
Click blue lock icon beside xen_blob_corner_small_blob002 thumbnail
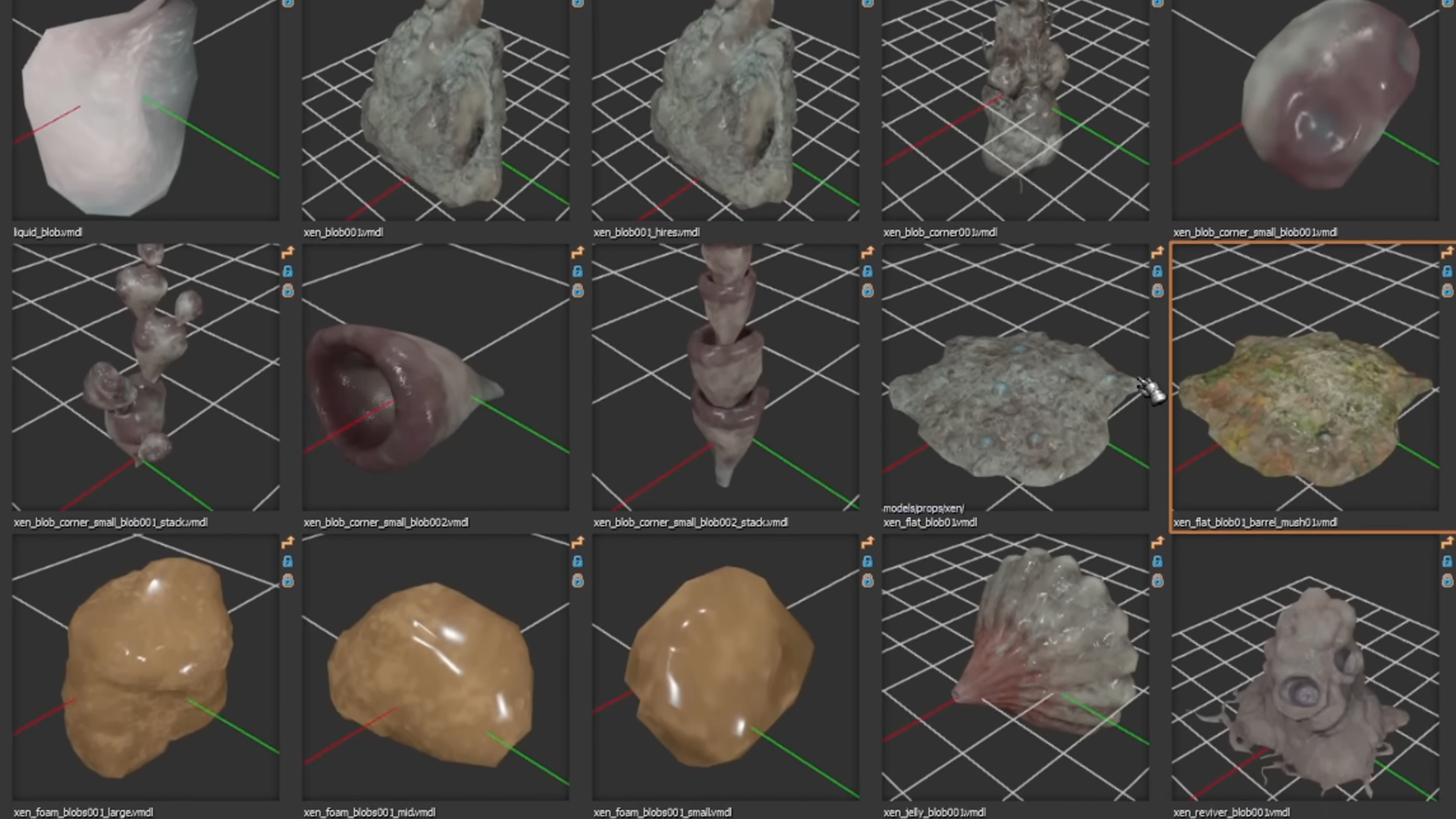[578, 271]
